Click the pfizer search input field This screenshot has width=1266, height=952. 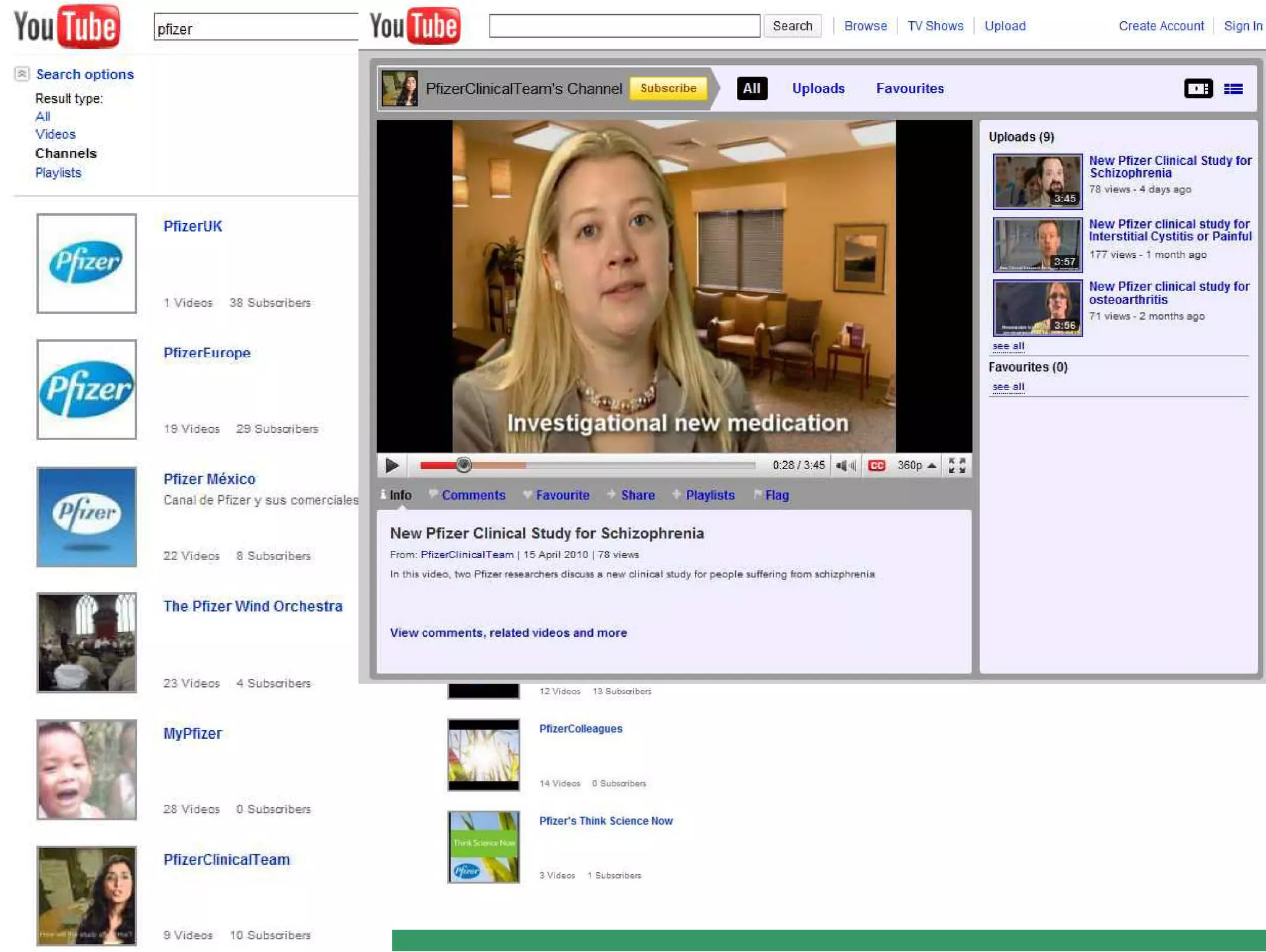[x=256, y=28]
